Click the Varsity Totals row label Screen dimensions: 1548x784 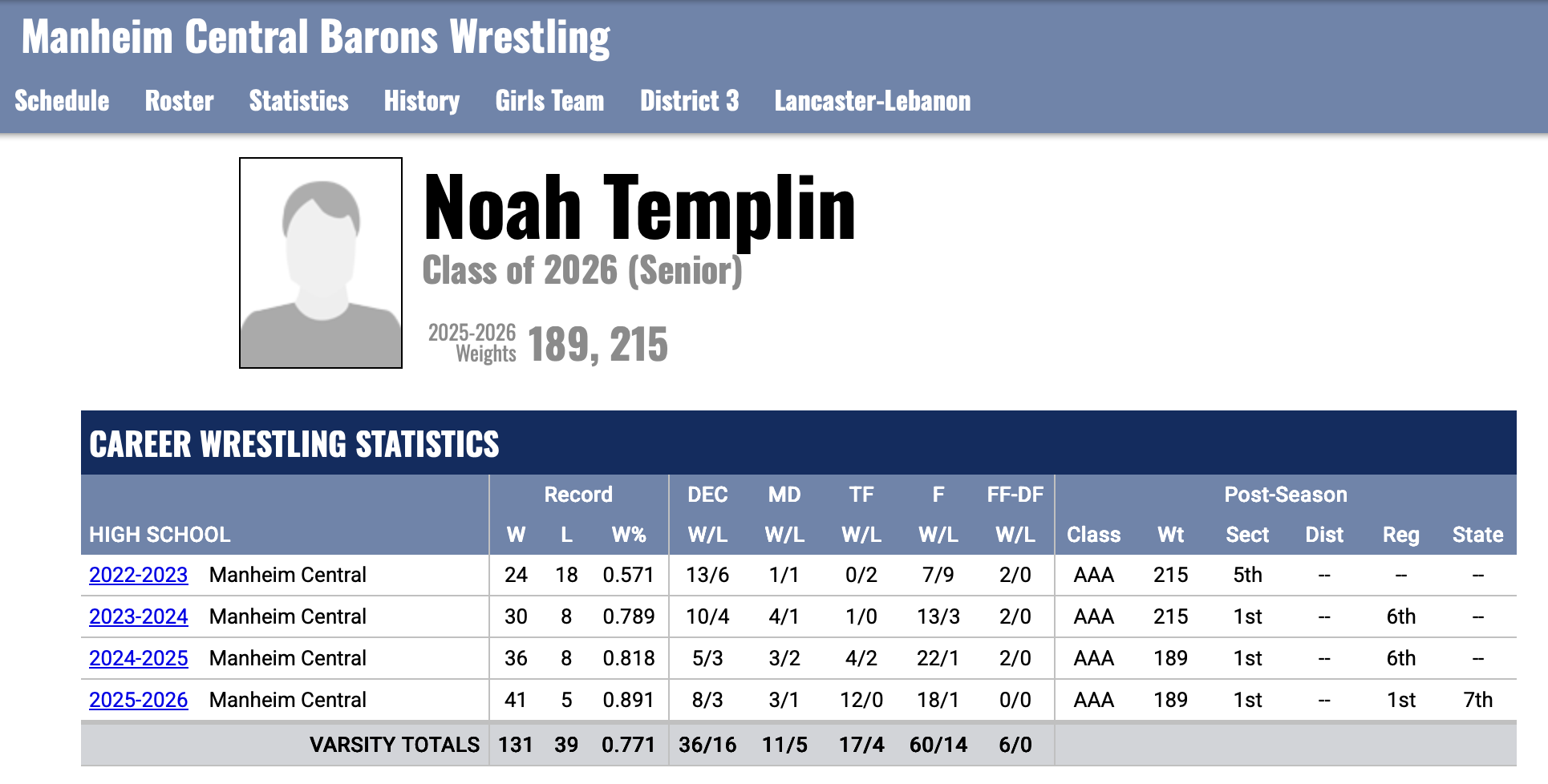(394, 745)
